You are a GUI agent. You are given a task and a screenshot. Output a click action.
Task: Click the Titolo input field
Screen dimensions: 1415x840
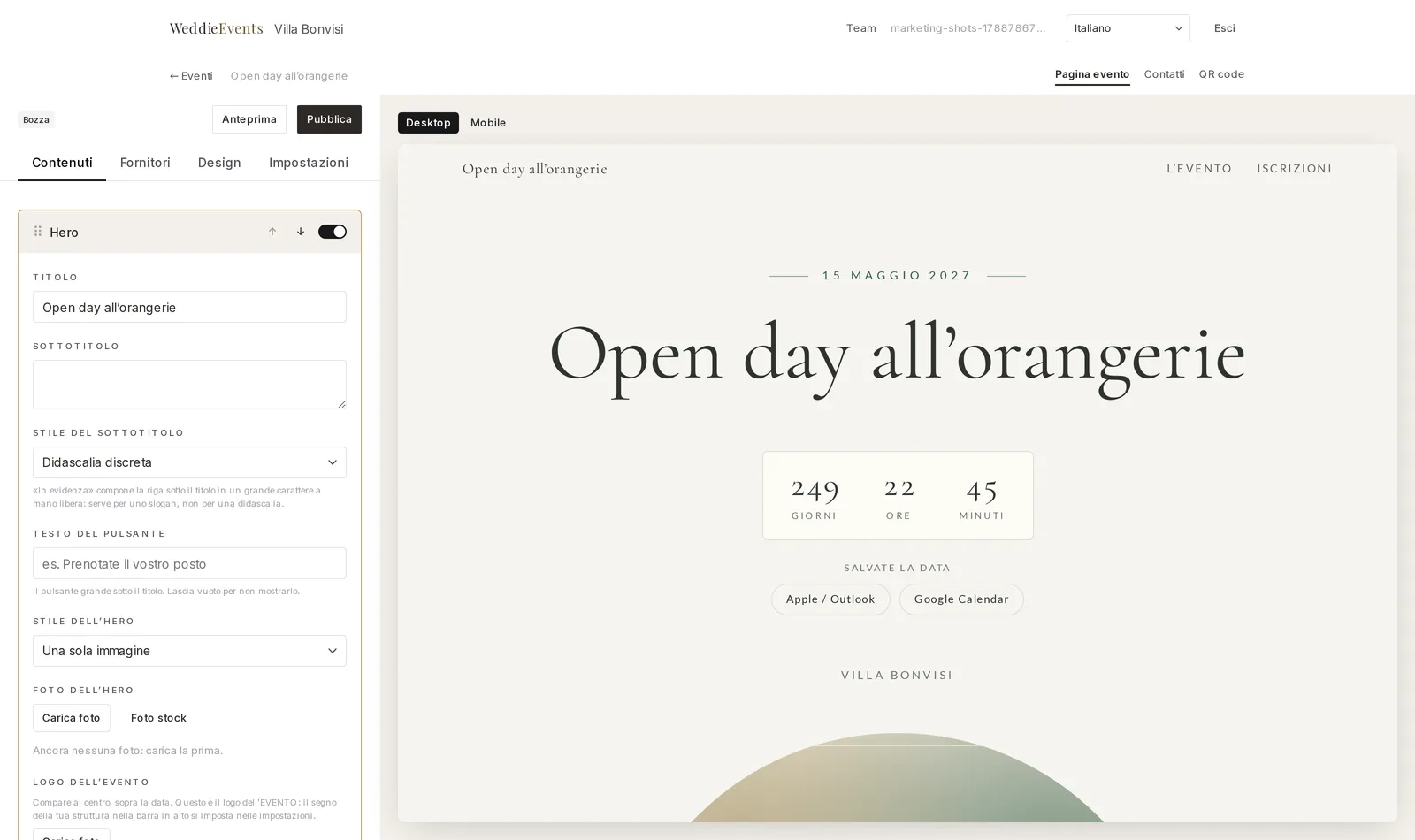pos(189,307)
